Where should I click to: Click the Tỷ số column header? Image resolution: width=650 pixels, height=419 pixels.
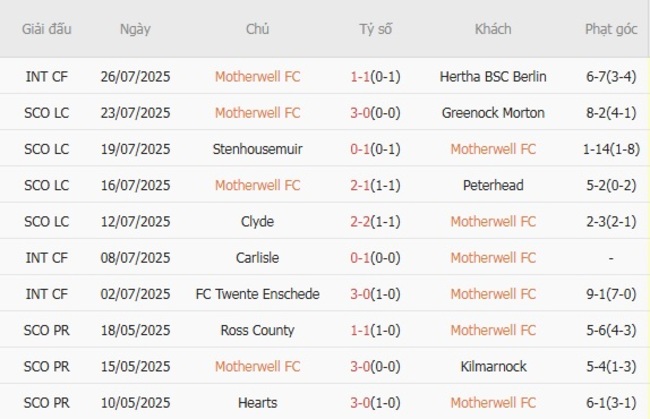pos(376,29)
